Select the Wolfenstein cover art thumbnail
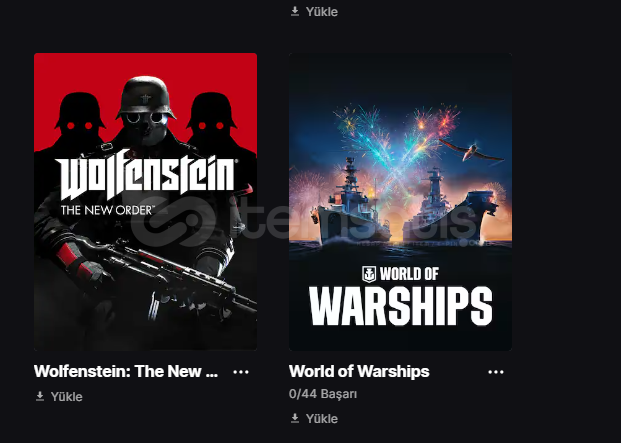621x443 pixels. coord(145,202)
